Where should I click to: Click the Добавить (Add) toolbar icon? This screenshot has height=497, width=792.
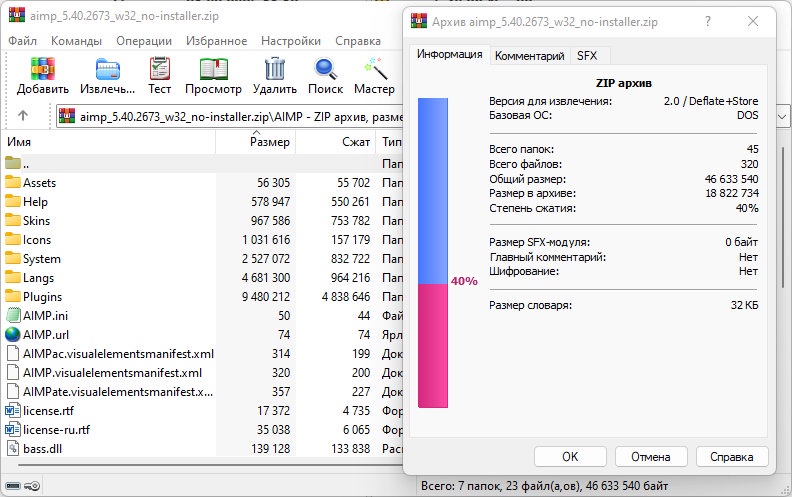point(42,69)
